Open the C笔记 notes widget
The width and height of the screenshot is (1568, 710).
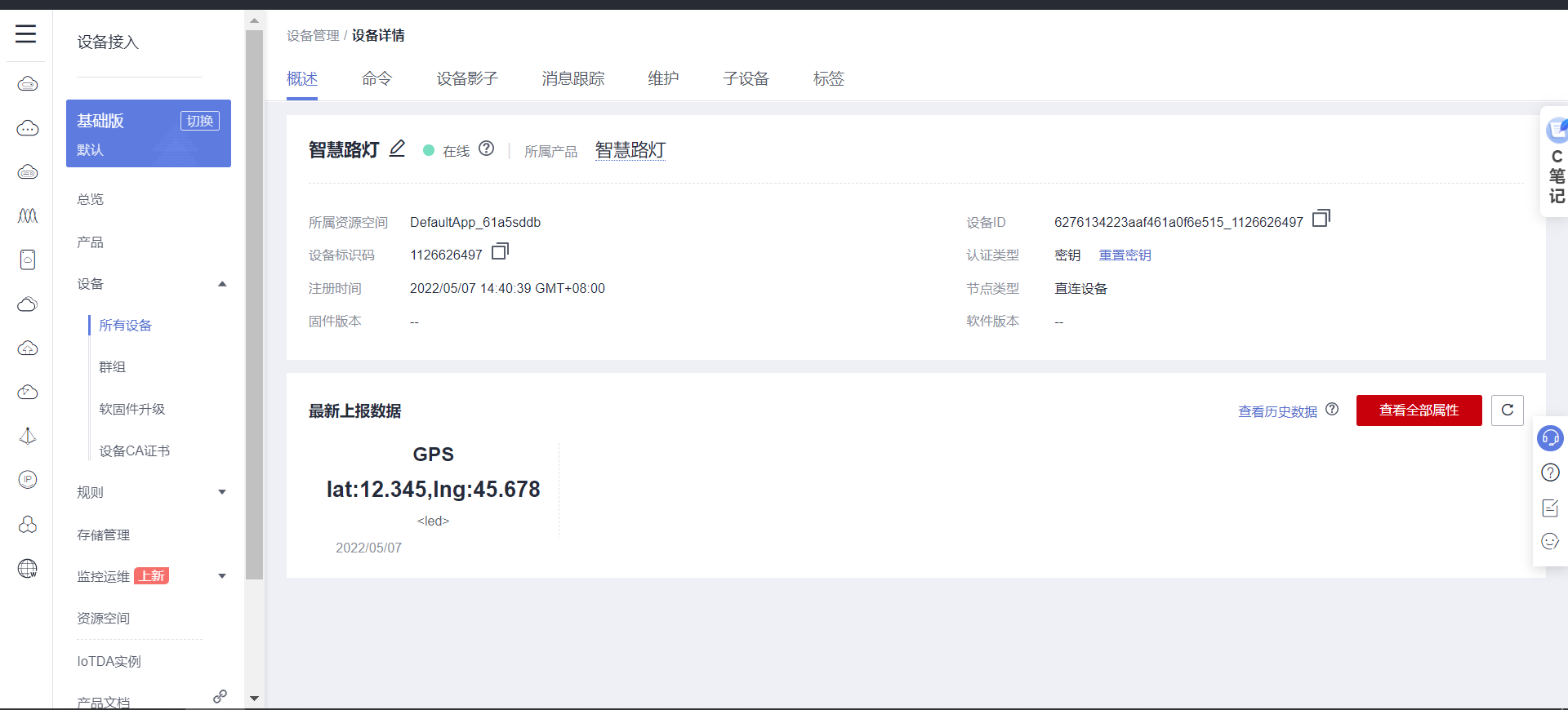[x=1556, y=162]
